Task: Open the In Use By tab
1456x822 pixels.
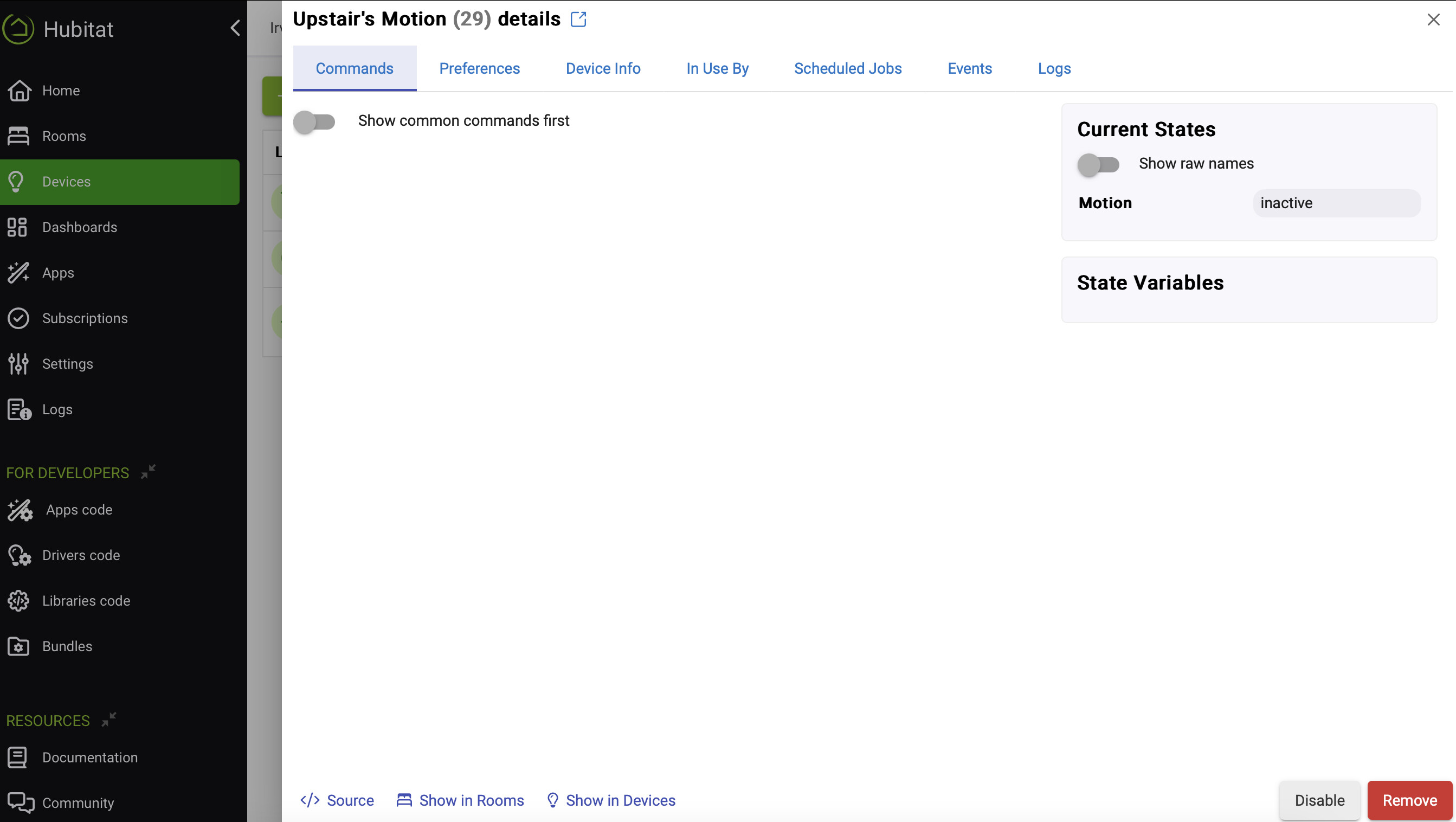Action: pos(717,68)
